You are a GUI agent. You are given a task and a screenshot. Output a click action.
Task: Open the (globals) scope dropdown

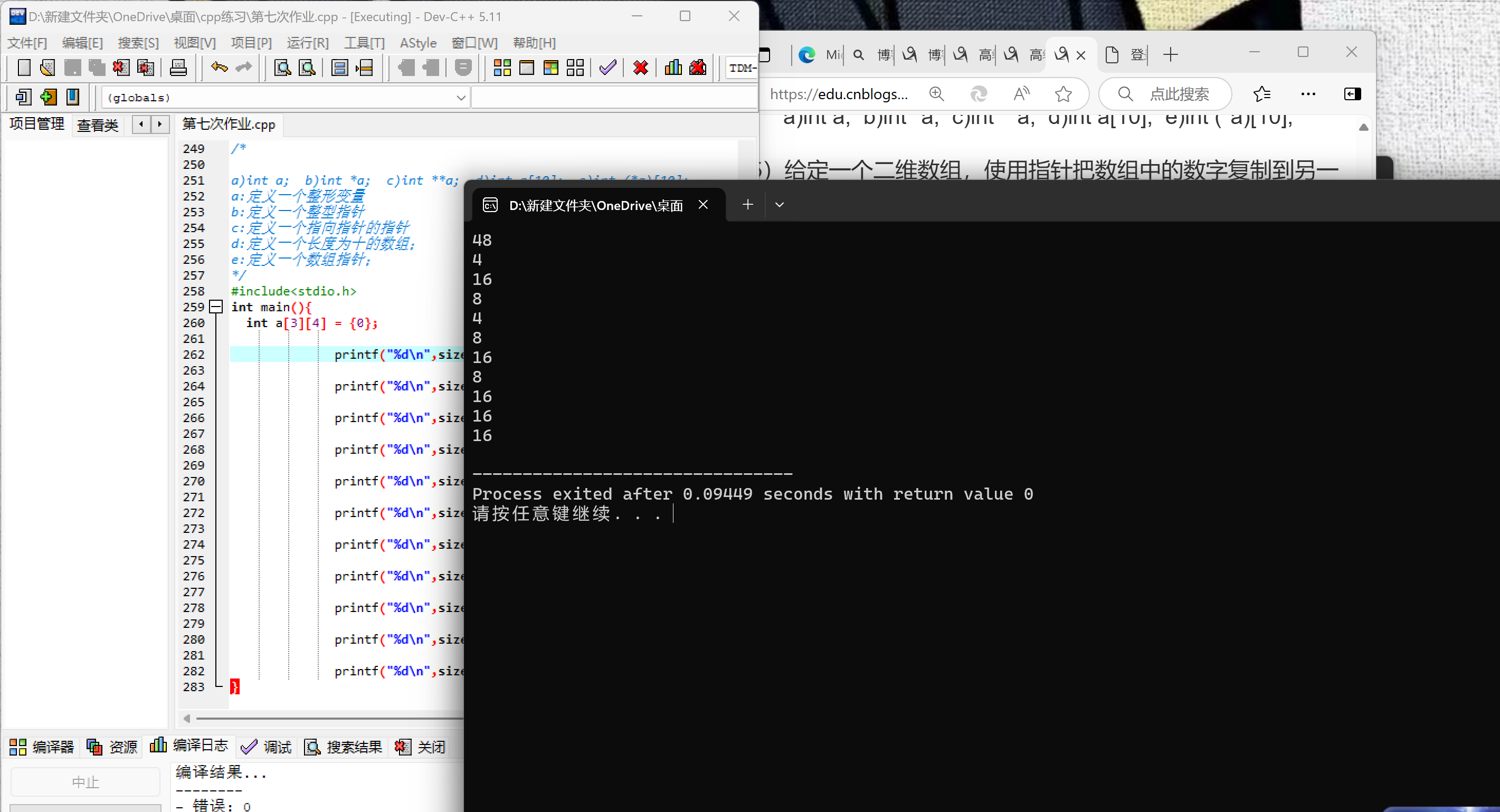pos(461,98)
